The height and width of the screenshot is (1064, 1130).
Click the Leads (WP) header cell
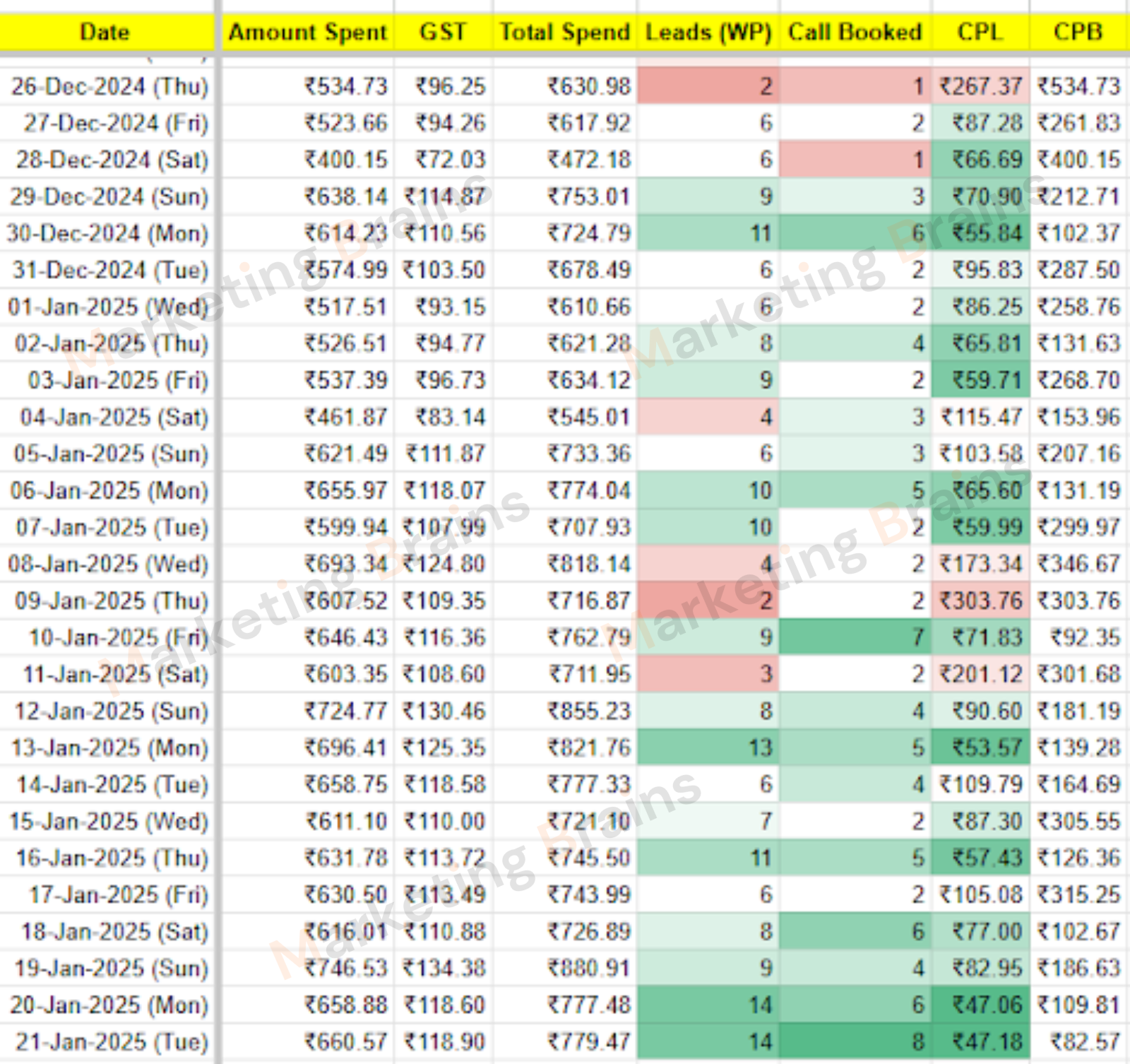coord(708,32)
